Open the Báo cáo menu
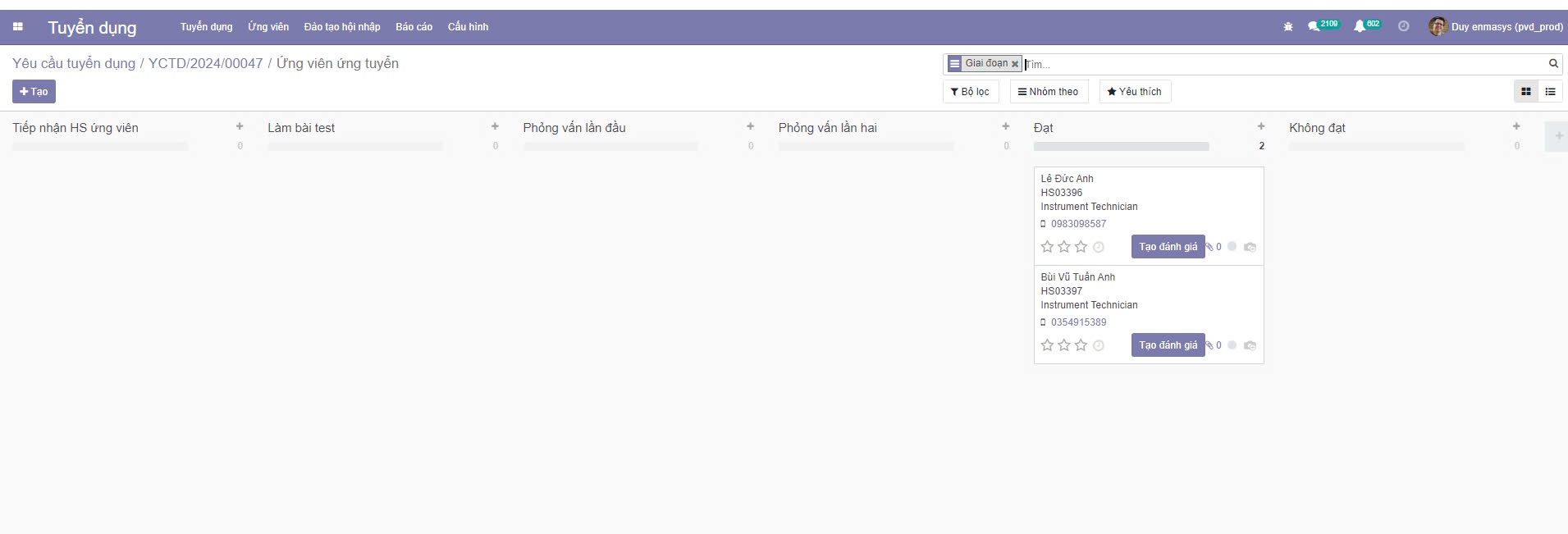1568x534 pixels. click(x=414, y=27)
